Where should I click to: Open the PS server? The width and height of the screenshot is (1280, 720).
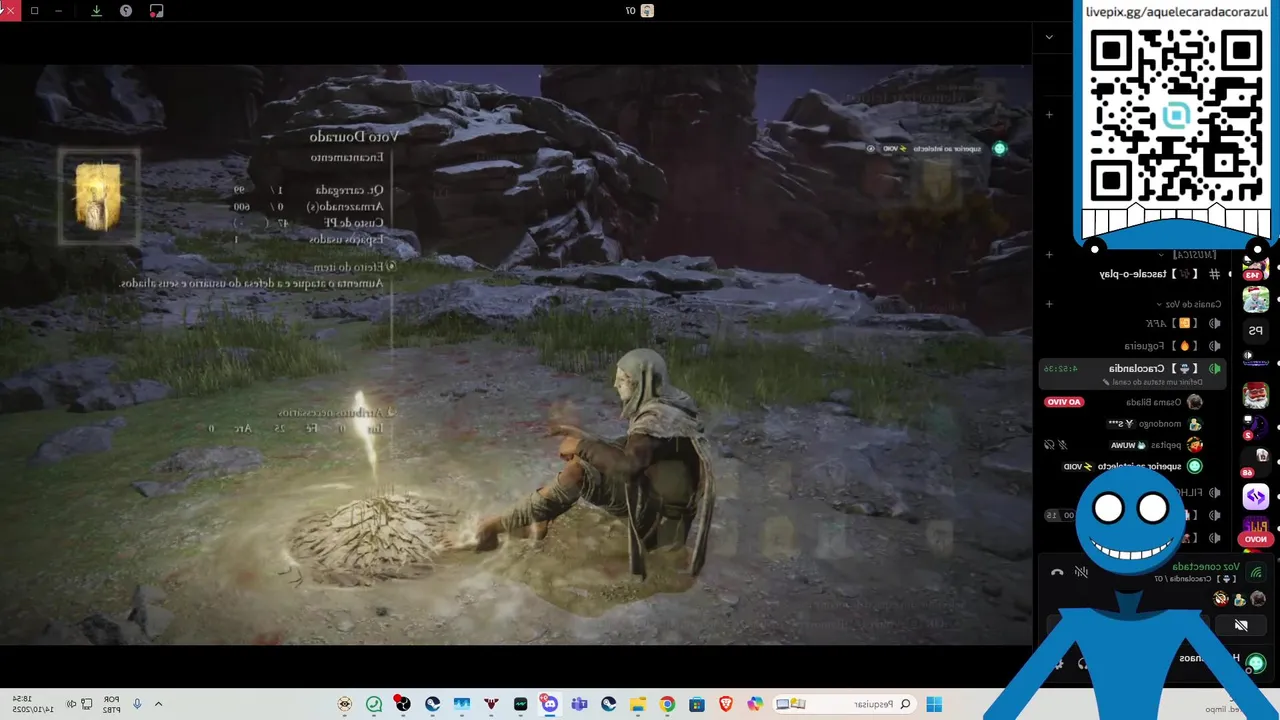(x=1256, y=330)
